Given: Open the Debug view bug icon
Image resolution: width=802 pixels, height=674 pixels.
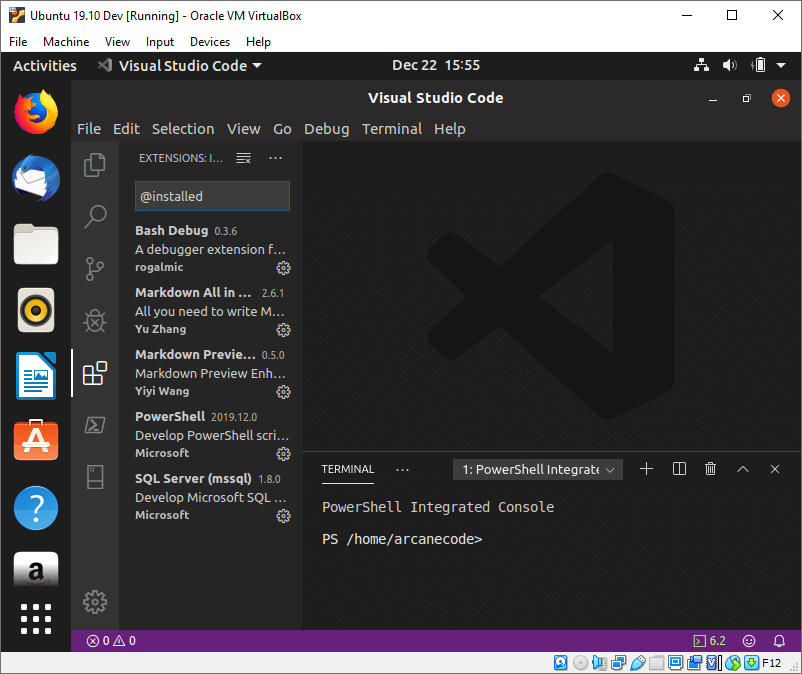Looking at the screenshot, I should 95,321.
